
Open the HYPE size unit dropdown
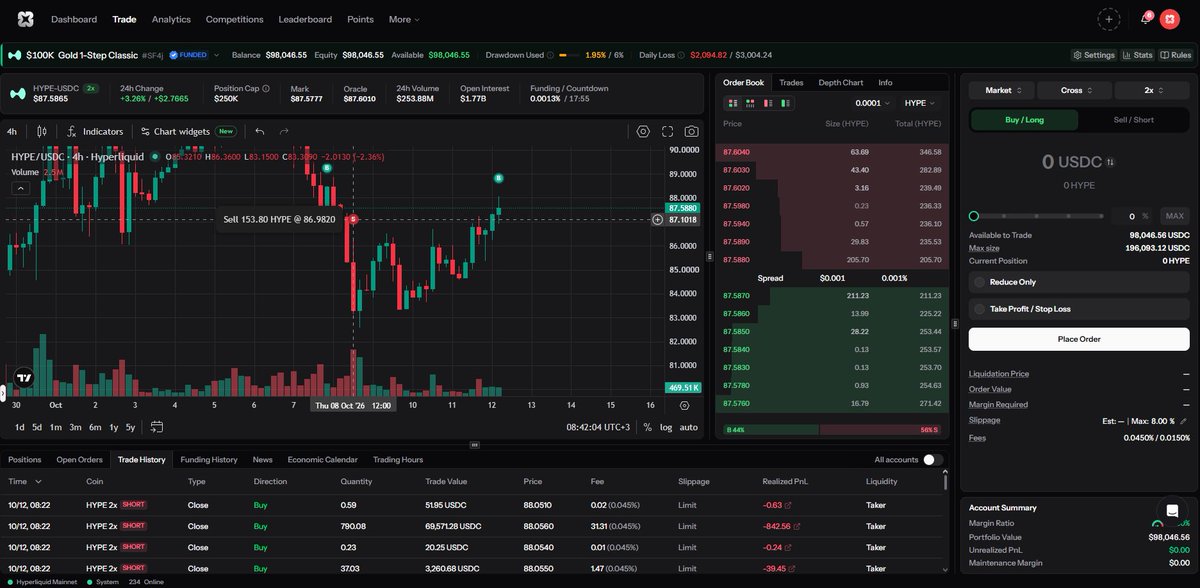coord(920,103)
